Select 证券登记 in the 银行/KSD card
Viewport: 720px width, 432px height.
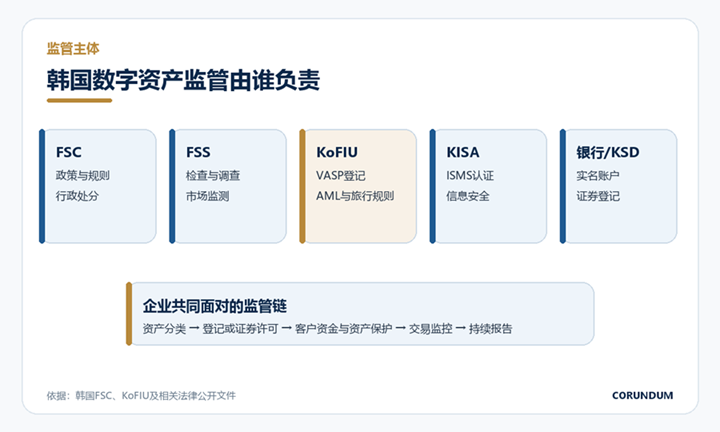[598, 196]
